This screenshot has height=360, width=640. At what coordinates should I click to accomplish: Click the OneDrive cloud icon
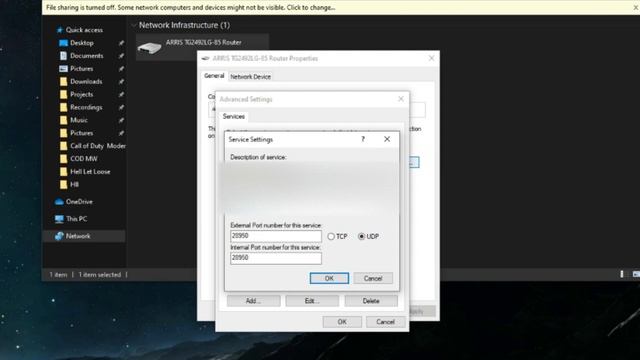[x=59, y=202]
